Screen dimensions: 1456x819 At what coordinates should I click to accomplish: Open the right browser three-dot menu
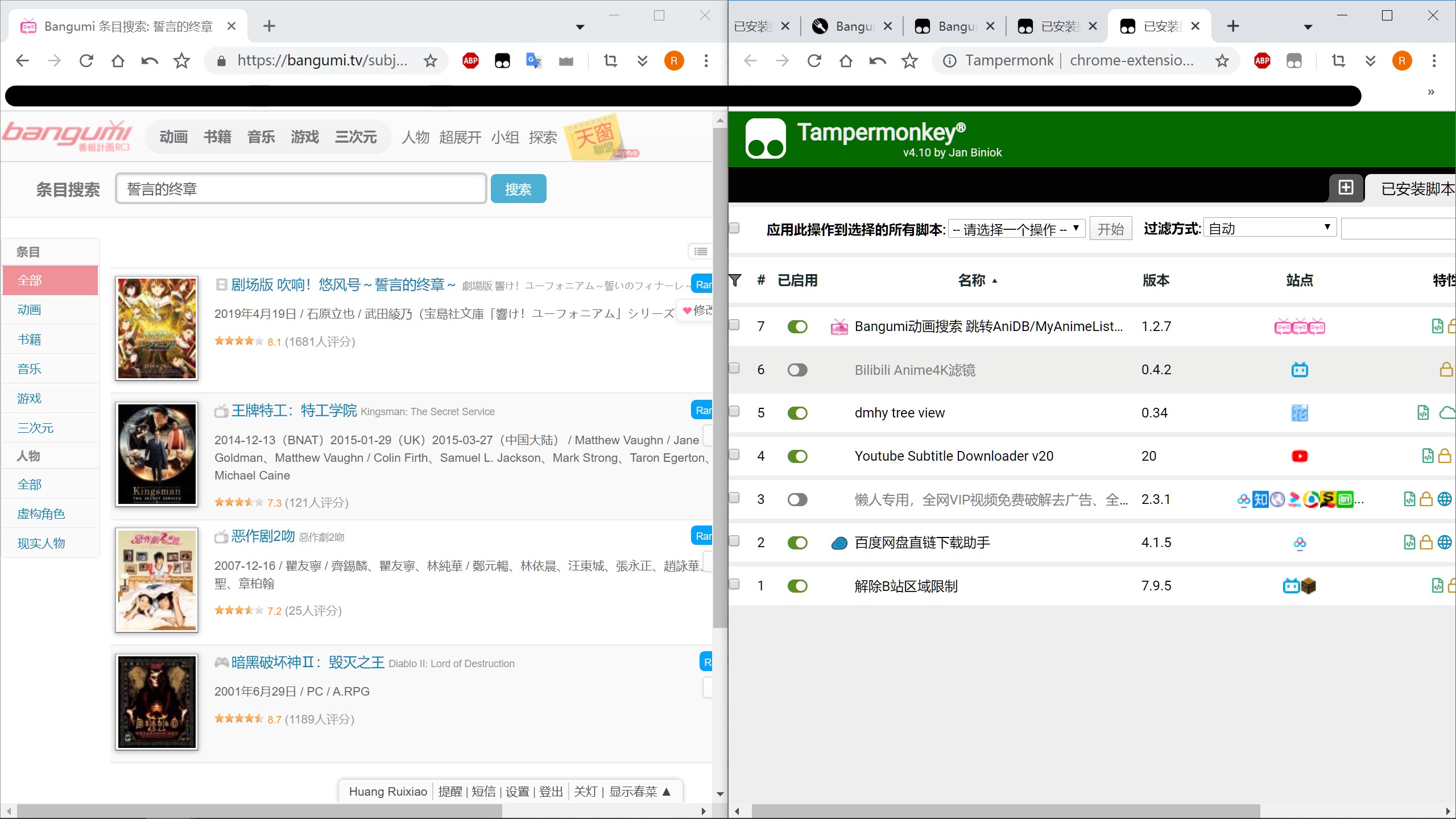(x=1434, y=60)
